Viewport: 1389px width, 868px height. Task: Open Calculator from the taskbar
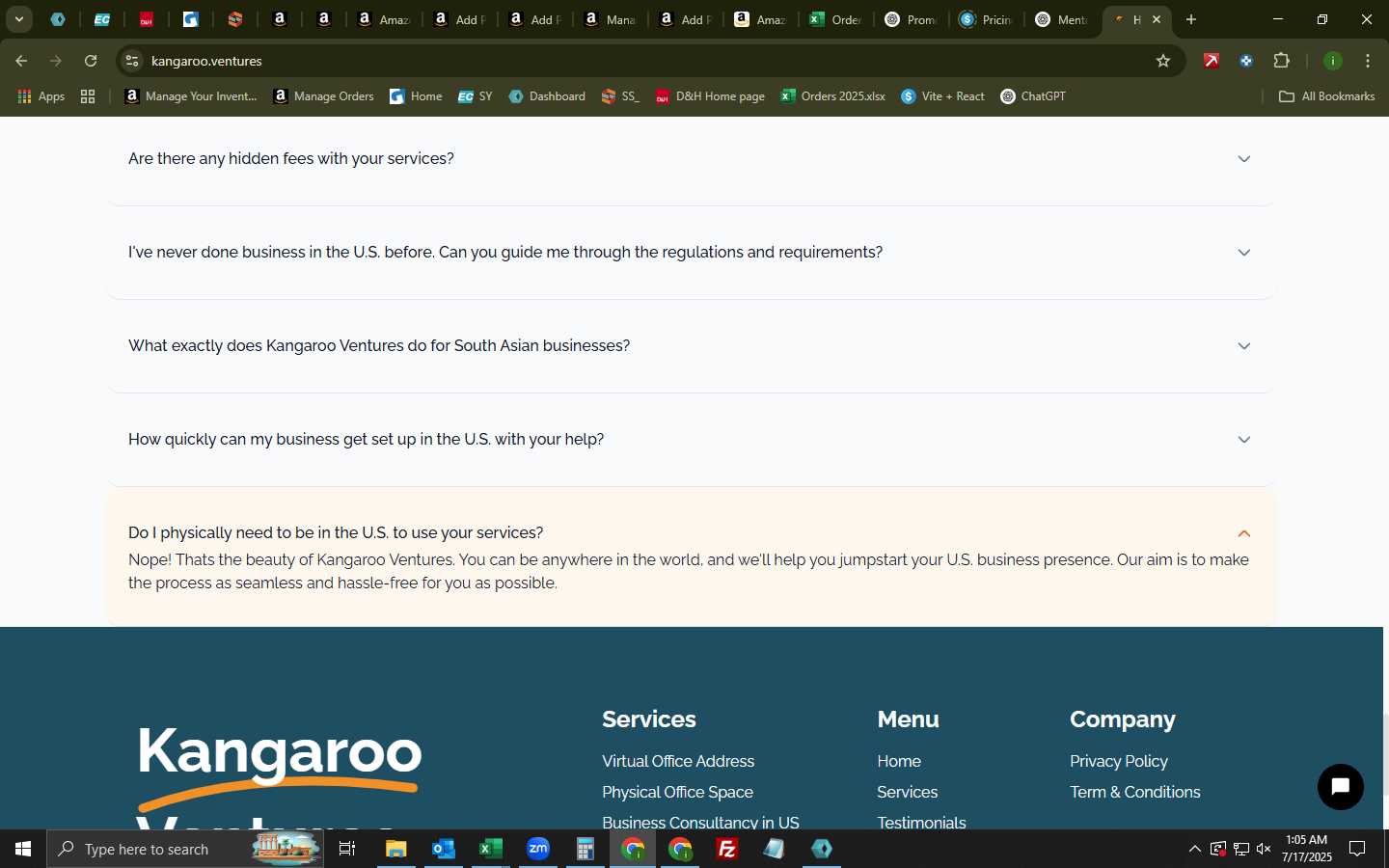pos(585,849)
